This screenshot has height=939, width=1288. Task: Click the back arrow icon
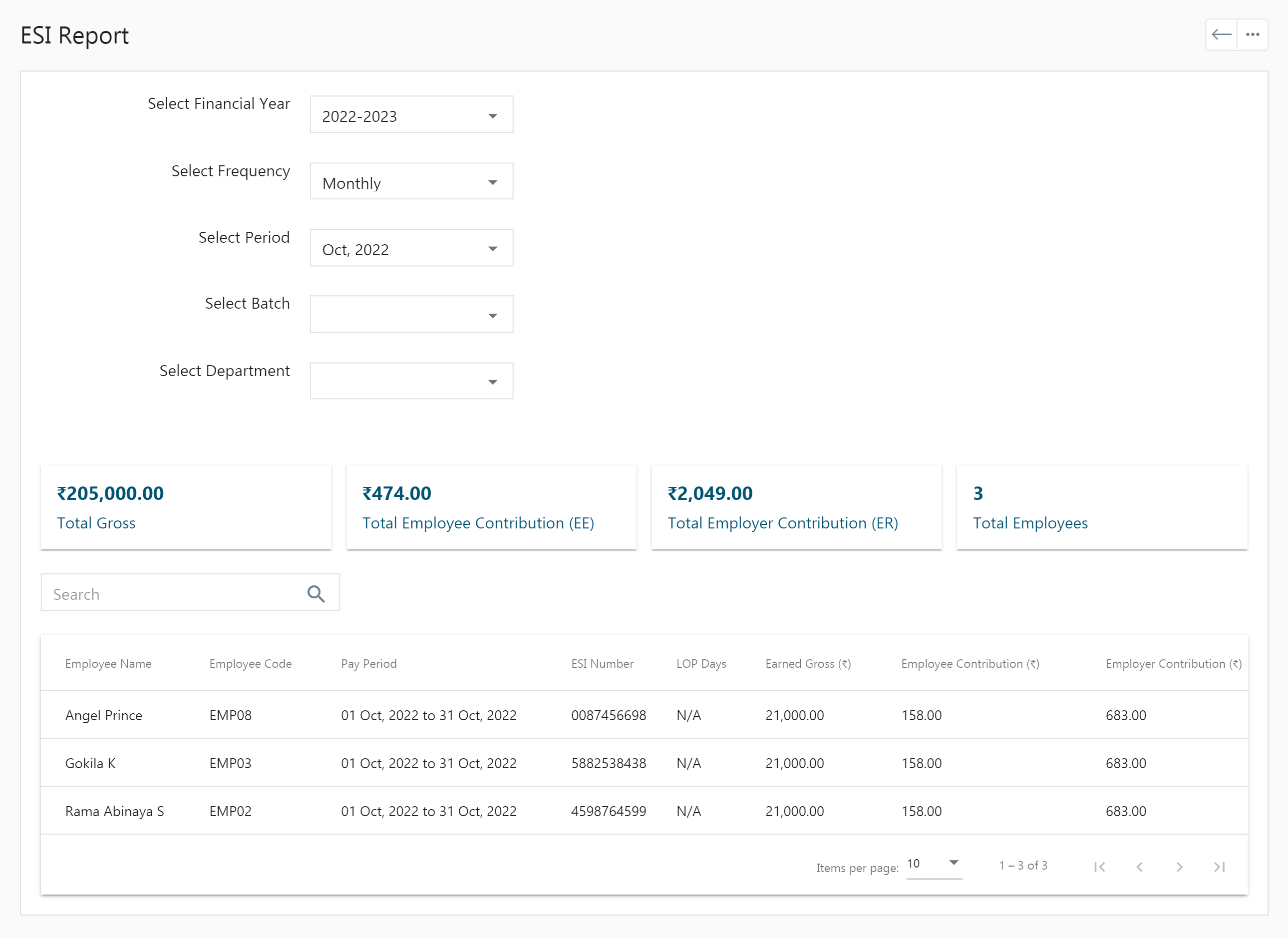click(1221, 34)
